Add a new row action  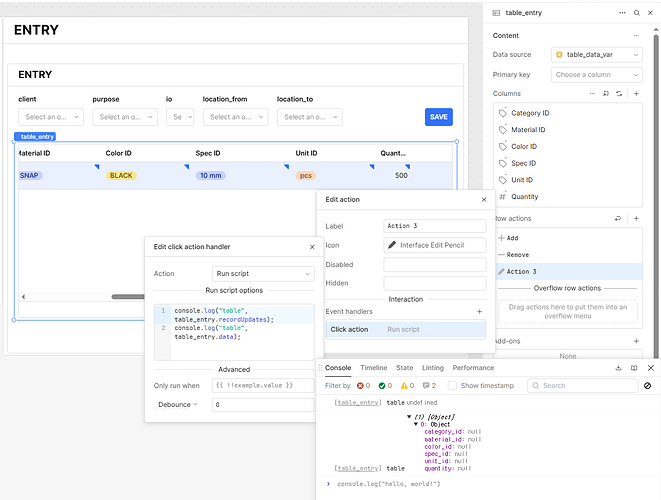[x=636, y=217]
